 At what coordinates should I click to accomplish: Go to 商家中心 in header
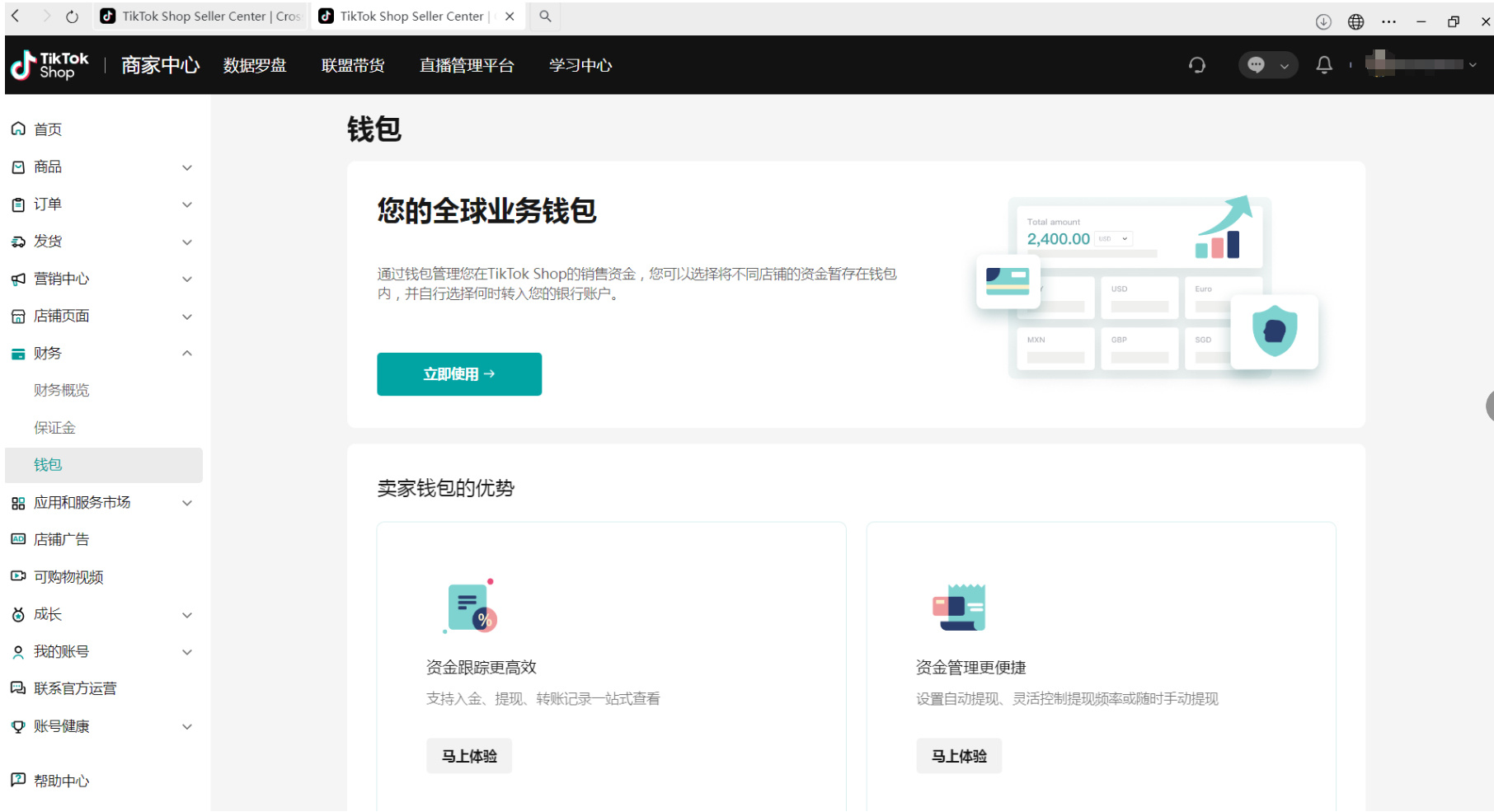point(161,65)
